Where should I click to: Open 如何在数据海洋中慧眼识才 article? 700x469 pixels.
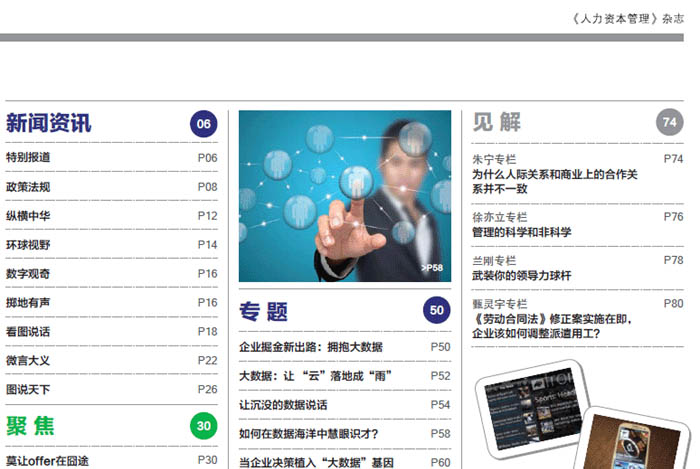[x=309, y=434]
